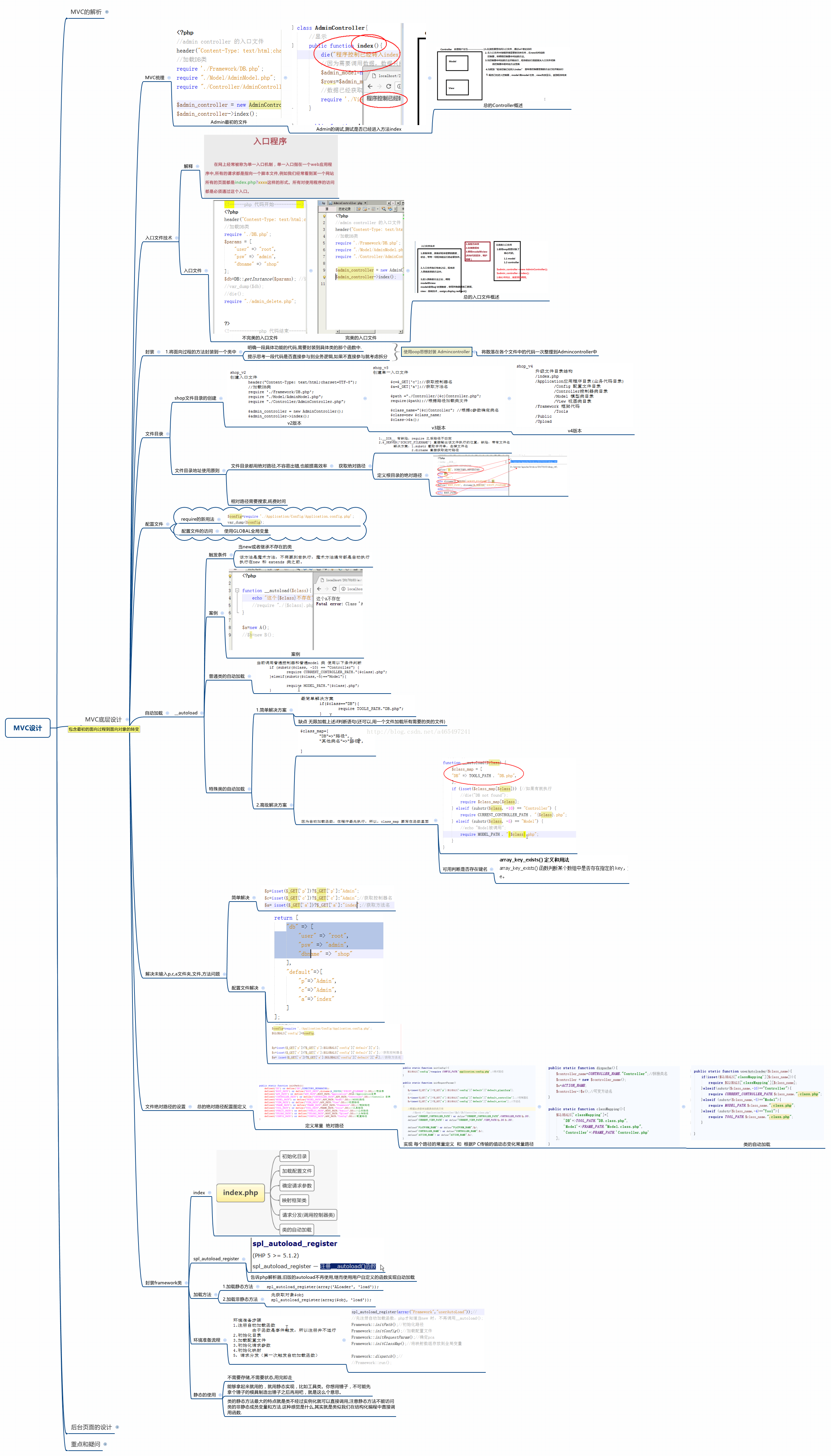Expand the 重点和疑问 branch plus icon

(x=105, y=1444)
